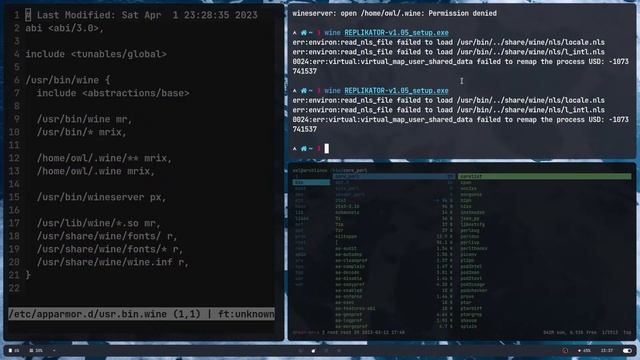Click the '/usr/bin/wineserver px,' rule
640x360 pixels.
click(x=102, y=197)
